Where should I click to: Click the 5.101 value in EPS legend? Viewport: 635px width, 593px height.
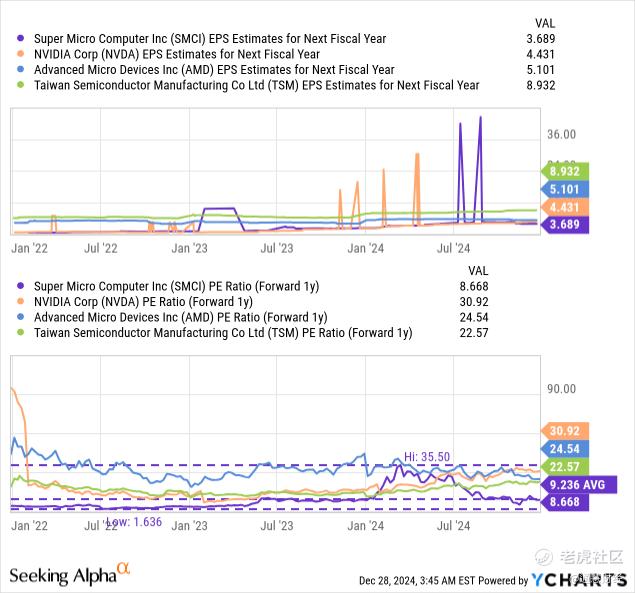[x=541, y=70]
